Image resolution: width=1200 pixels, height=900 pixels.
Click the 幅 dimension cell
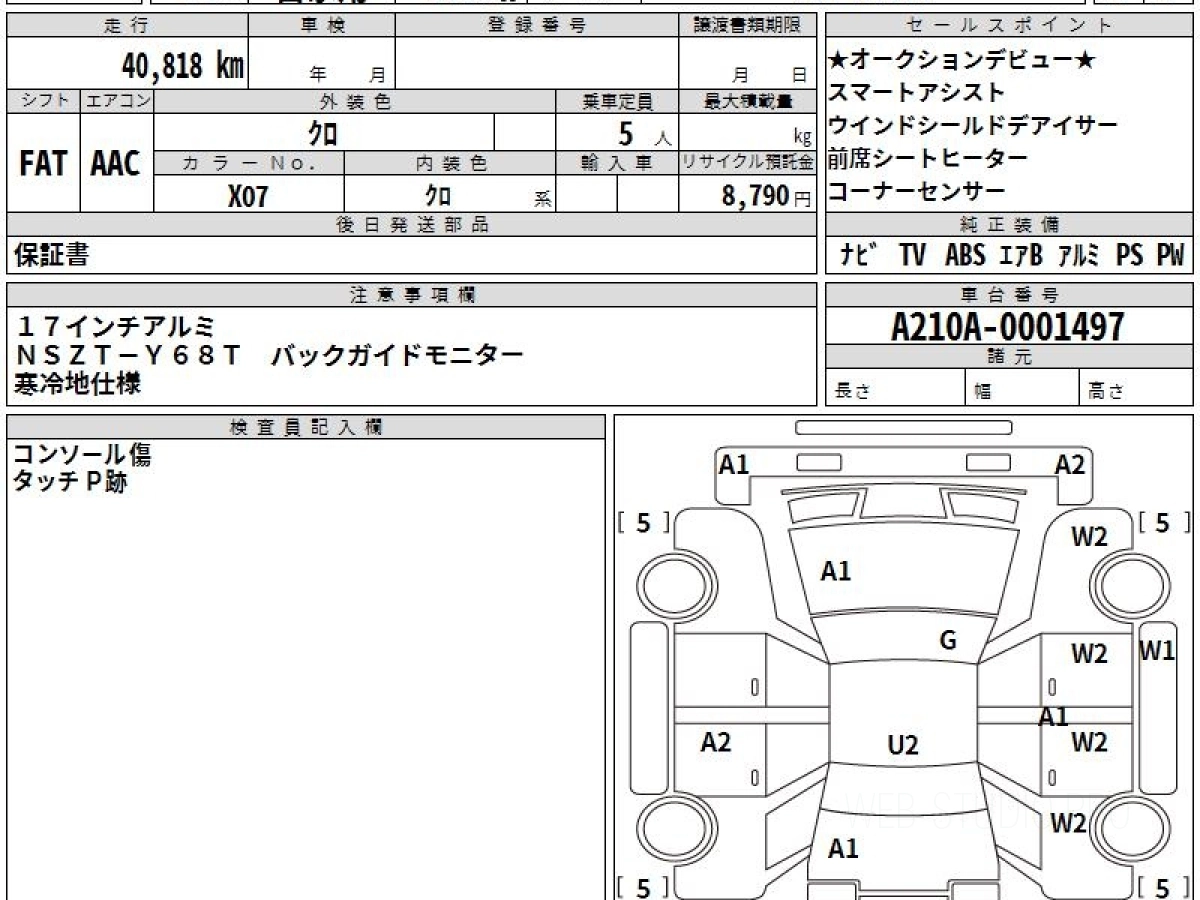click(x=1023, y=389)
